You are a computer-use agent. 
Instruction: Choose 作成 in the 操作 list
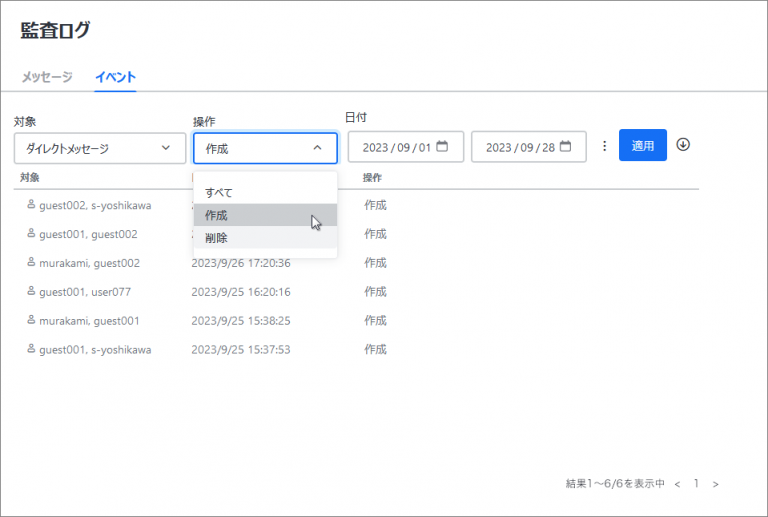[217, 215]
